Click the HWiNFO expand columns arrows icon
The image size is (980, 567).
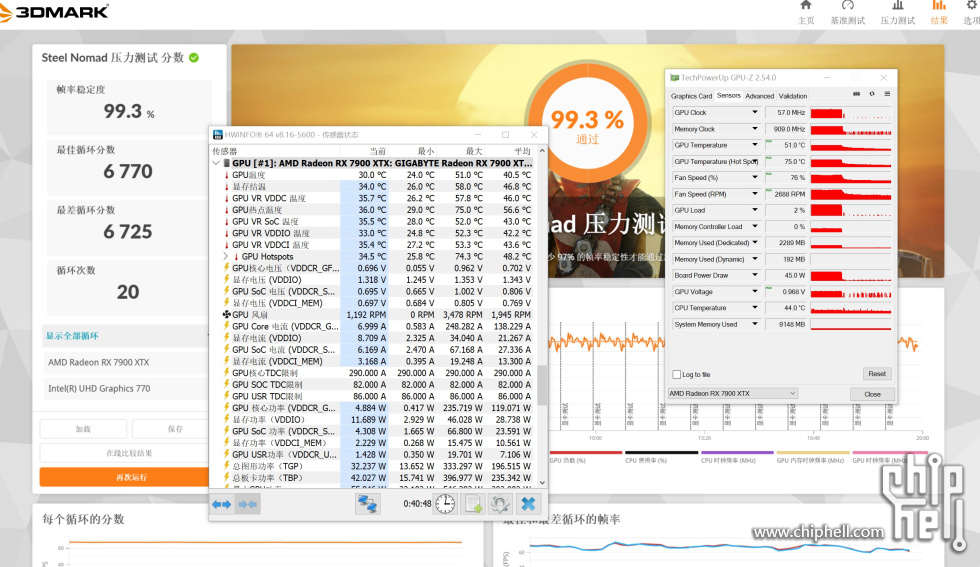point(221,504)
